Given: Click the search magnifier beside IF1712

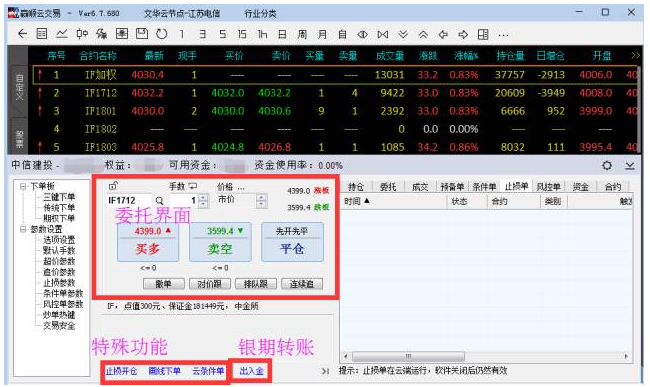Looking at the screenshot, I should click(x=159, y=201).
